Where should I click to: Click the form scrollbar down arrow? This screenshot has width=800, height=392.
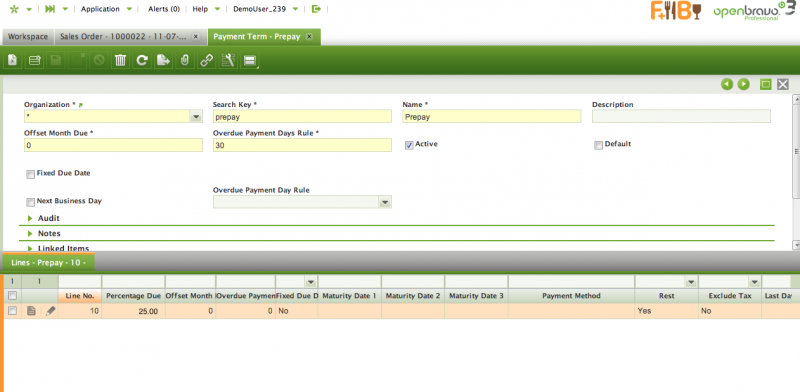pyautogui.click(x=796, y=245)
